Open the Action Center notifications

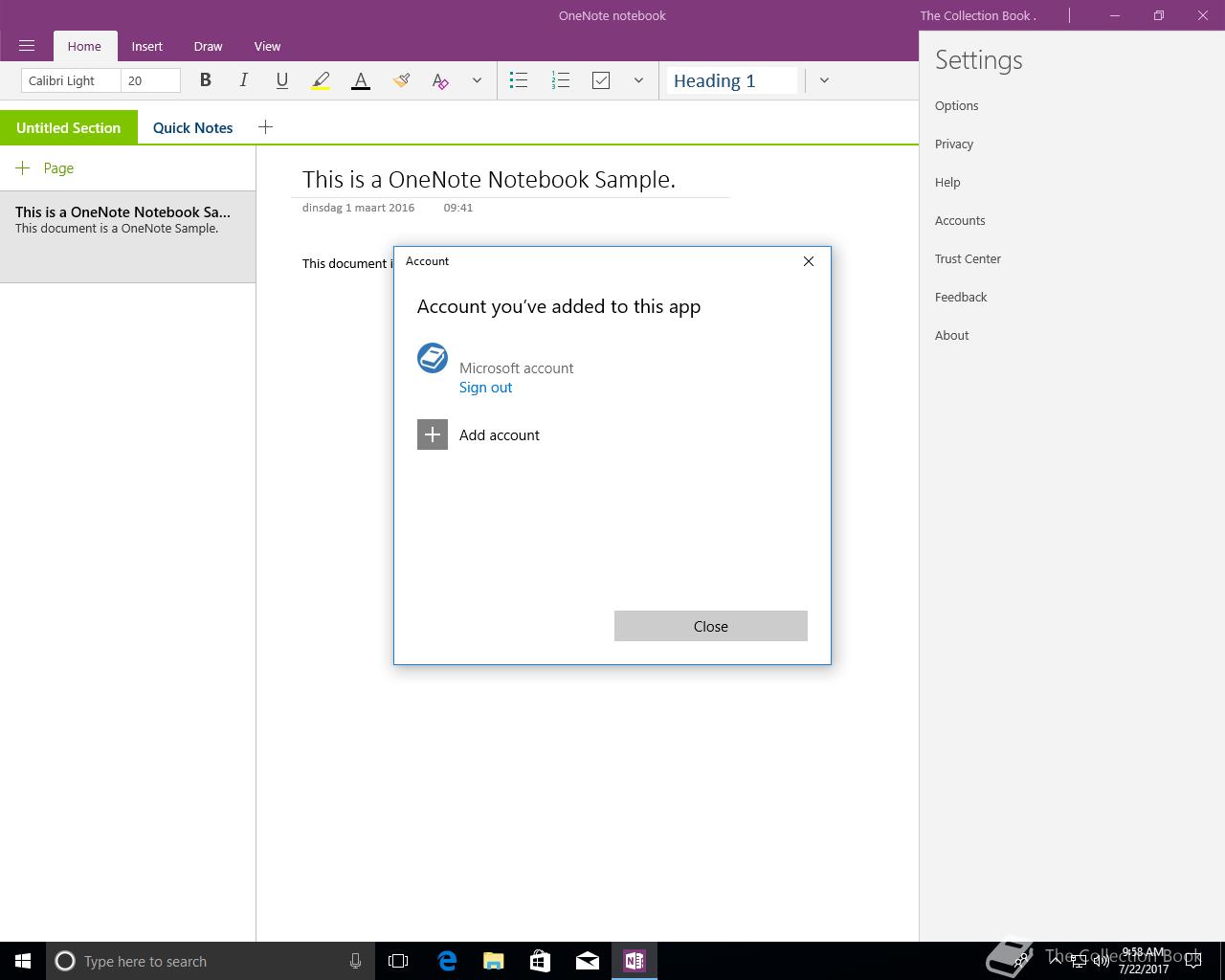[1193, 961]
